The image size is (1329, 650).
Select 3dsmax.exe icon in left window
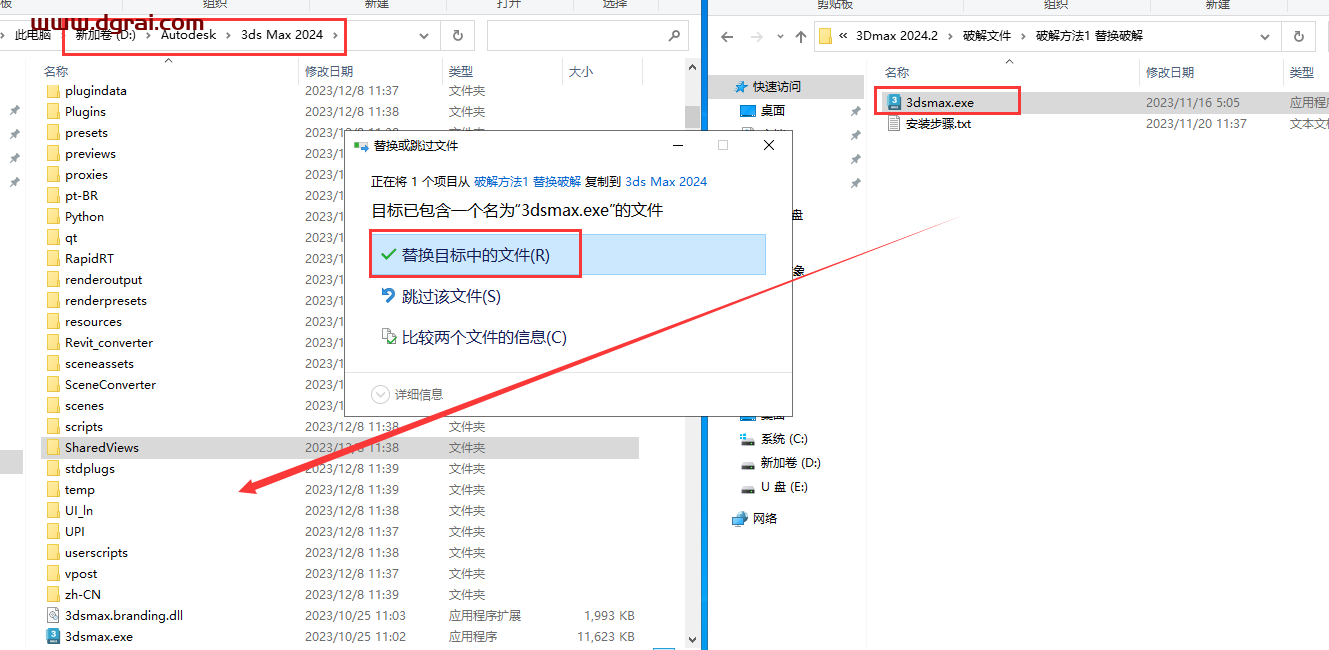(54, 636)
